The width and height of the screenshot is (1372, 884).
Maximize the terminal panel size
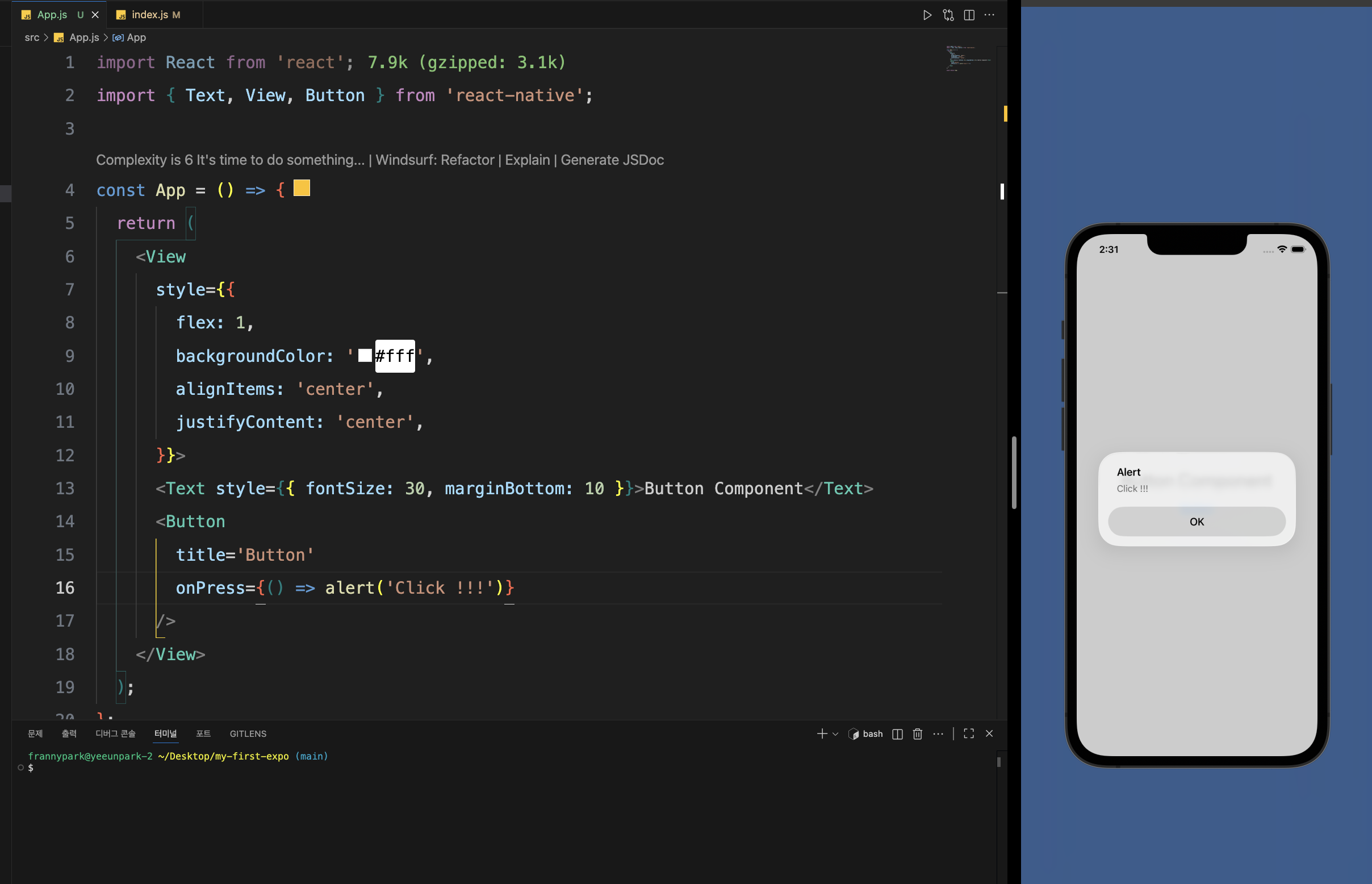969,733
